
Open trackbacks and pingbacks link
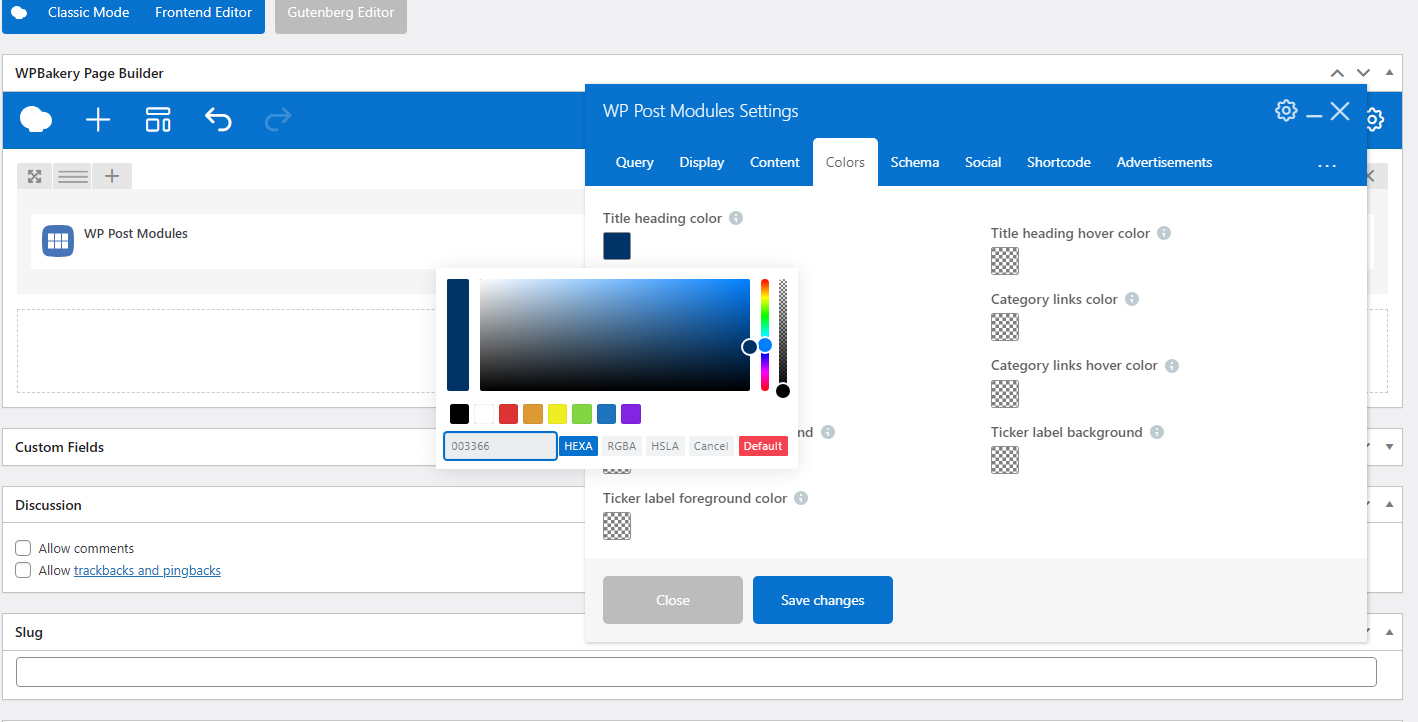(147, 570)
